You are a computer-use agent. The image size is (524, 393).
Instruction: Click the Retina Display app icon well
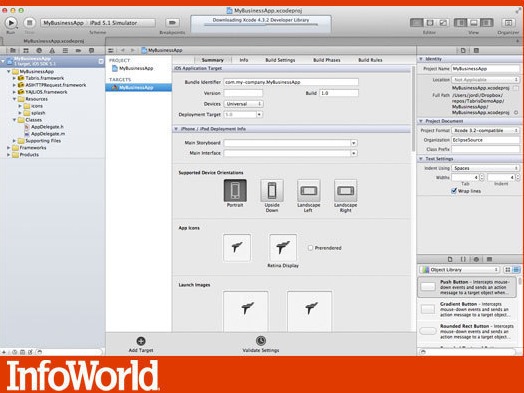(x=283, y=248)
